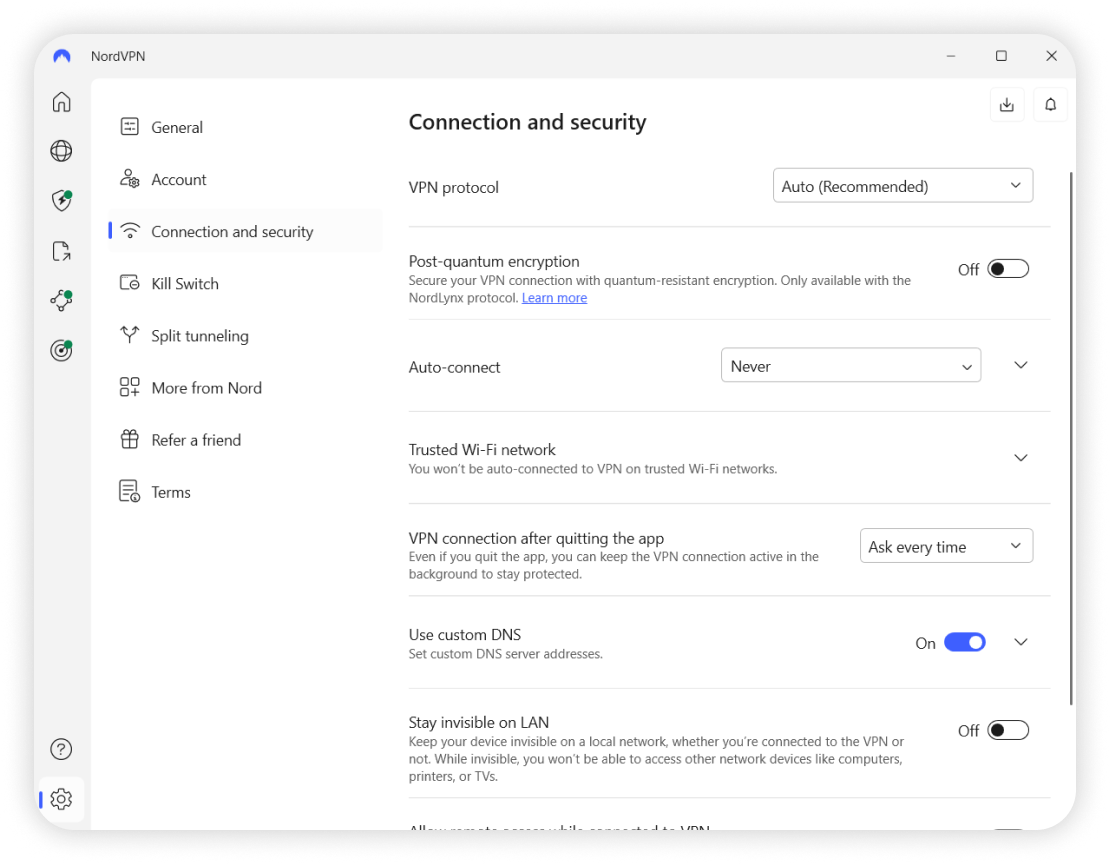The image size is (1110, 864).
Task: Open the file sharing icon in sidebar
Action: pyautogui.click(x=61, y=251)
